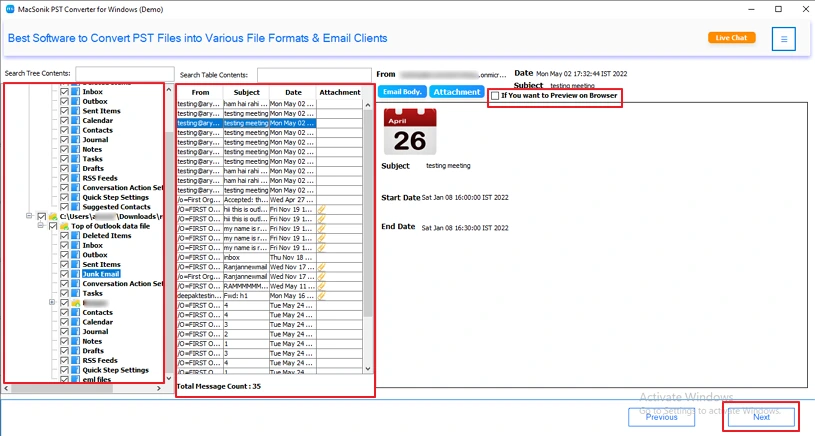Image resolution: width=815 pixels, height=436 pixels.
Task: Toggle the eml files checkbox
Action: point(64,379)
